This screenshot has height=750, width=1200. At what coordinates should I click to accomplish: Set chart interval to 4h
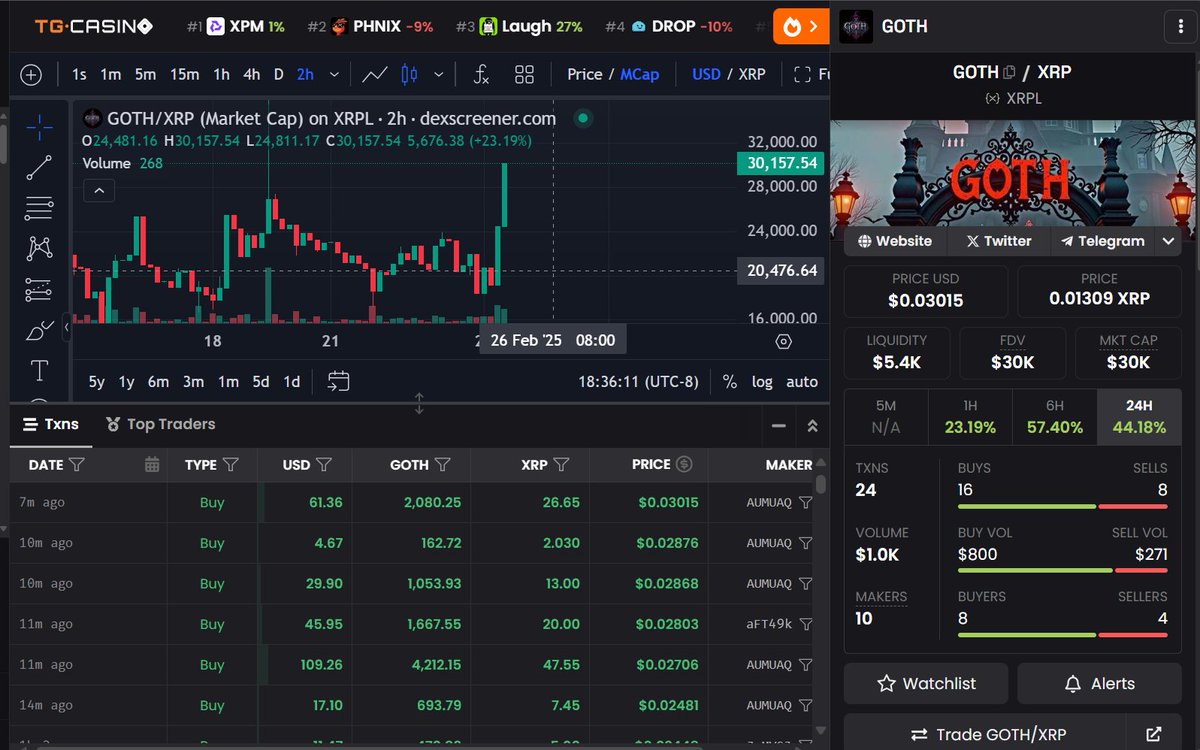(x=252, y=74)
